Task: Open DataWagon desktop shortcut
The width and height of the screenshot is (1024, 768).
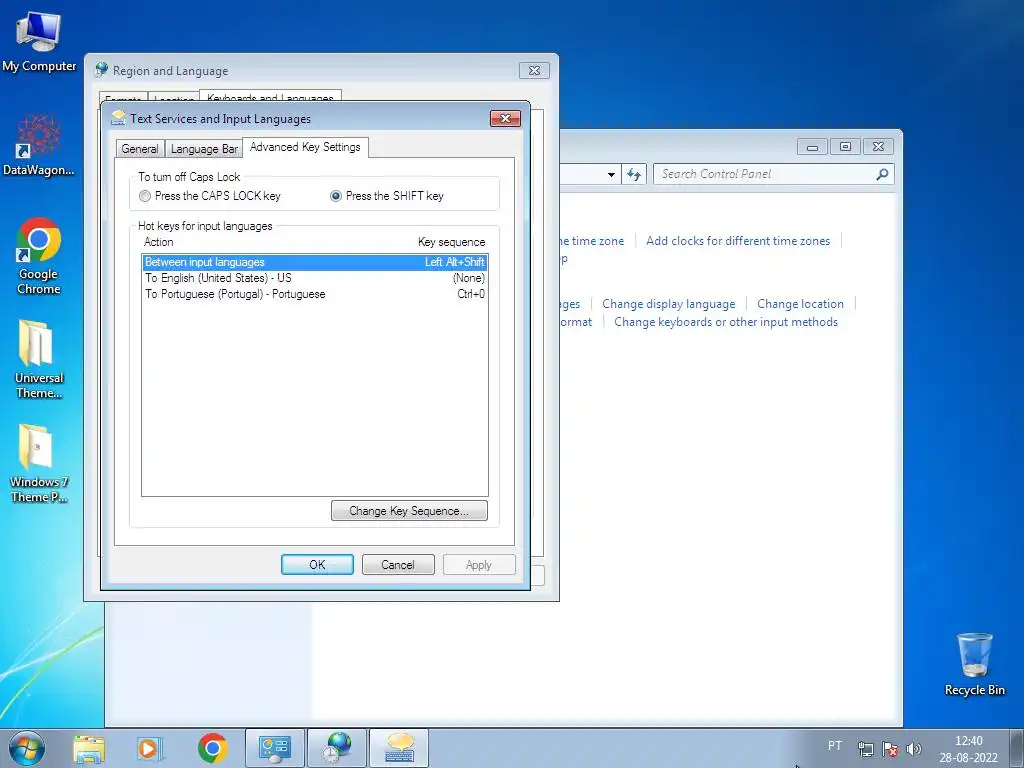Action: click(39, 145)
